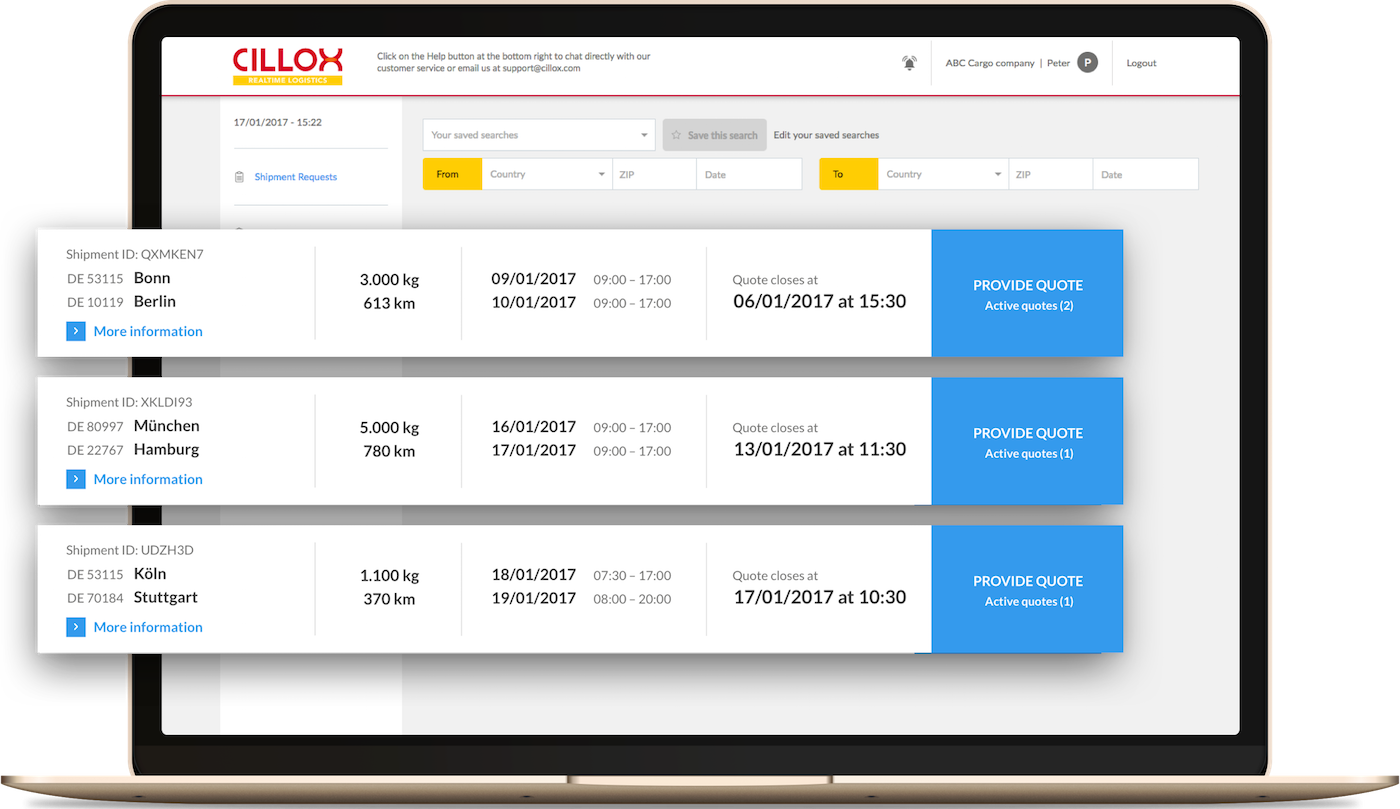Toggle the From filter button
This screenshot has width=1400, height=809.
(452, 173)
